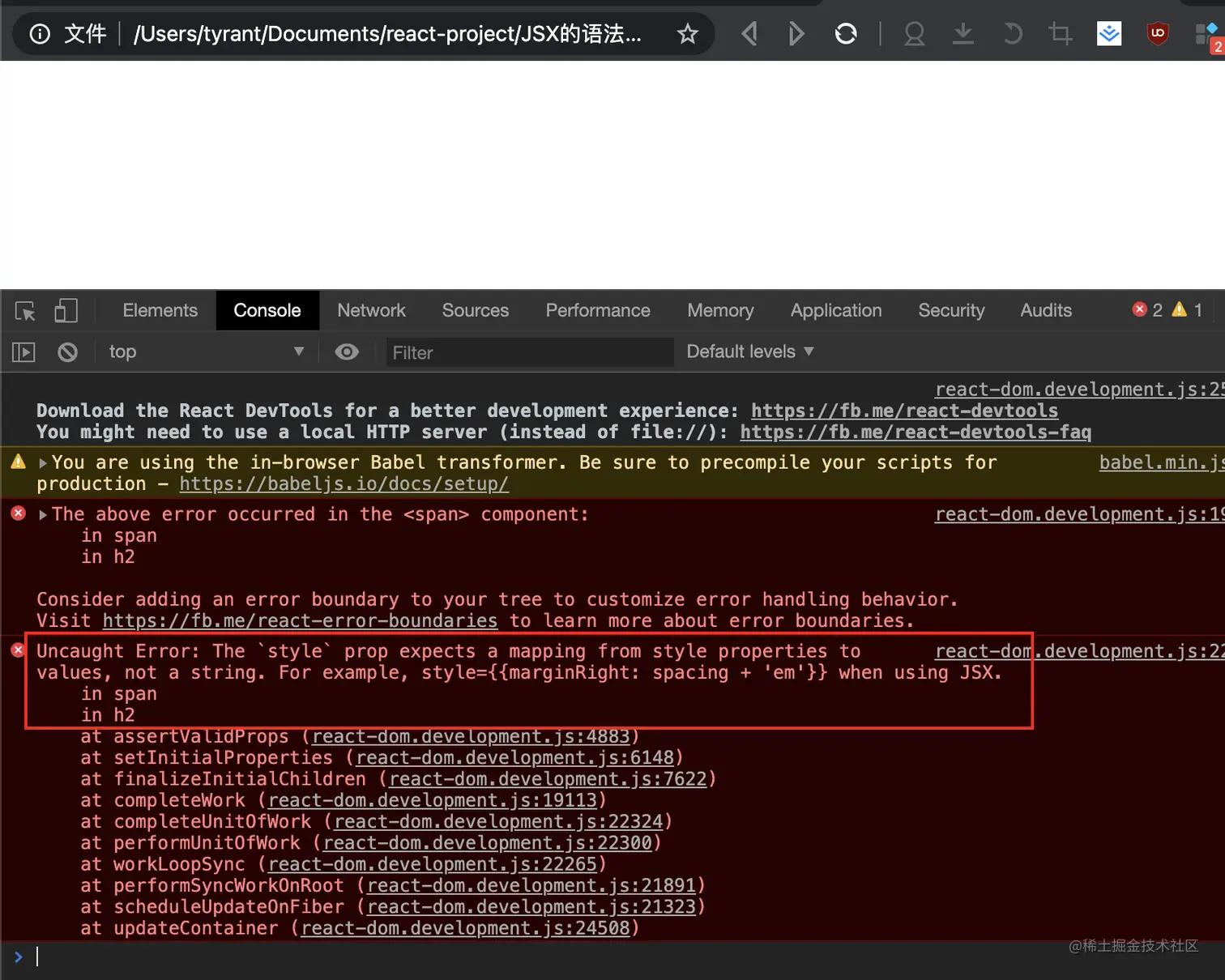Toggle the device toolbar icon
Screen dimensions: 1225x980
66,311
